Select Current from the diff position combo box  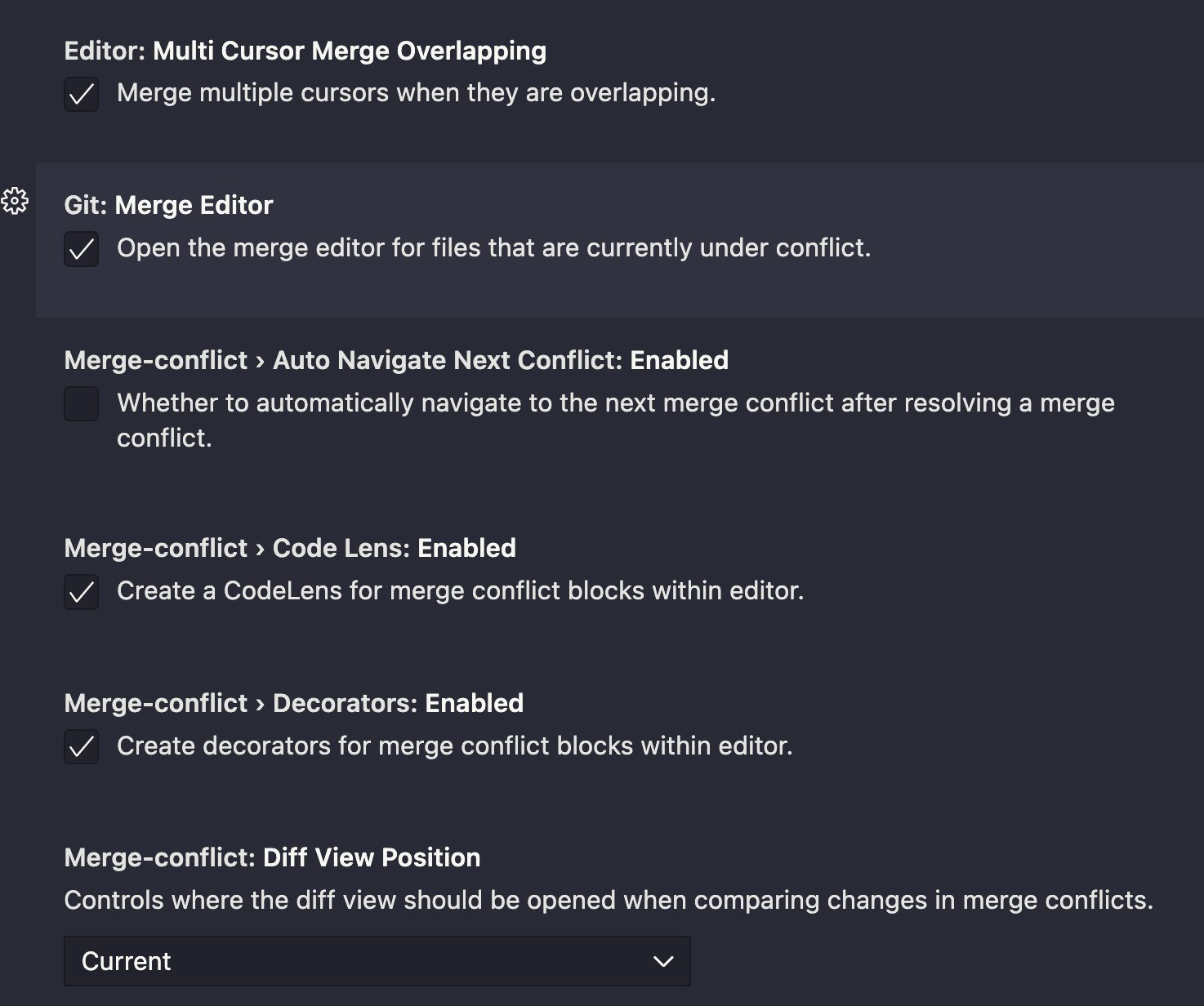click(376, 961)
